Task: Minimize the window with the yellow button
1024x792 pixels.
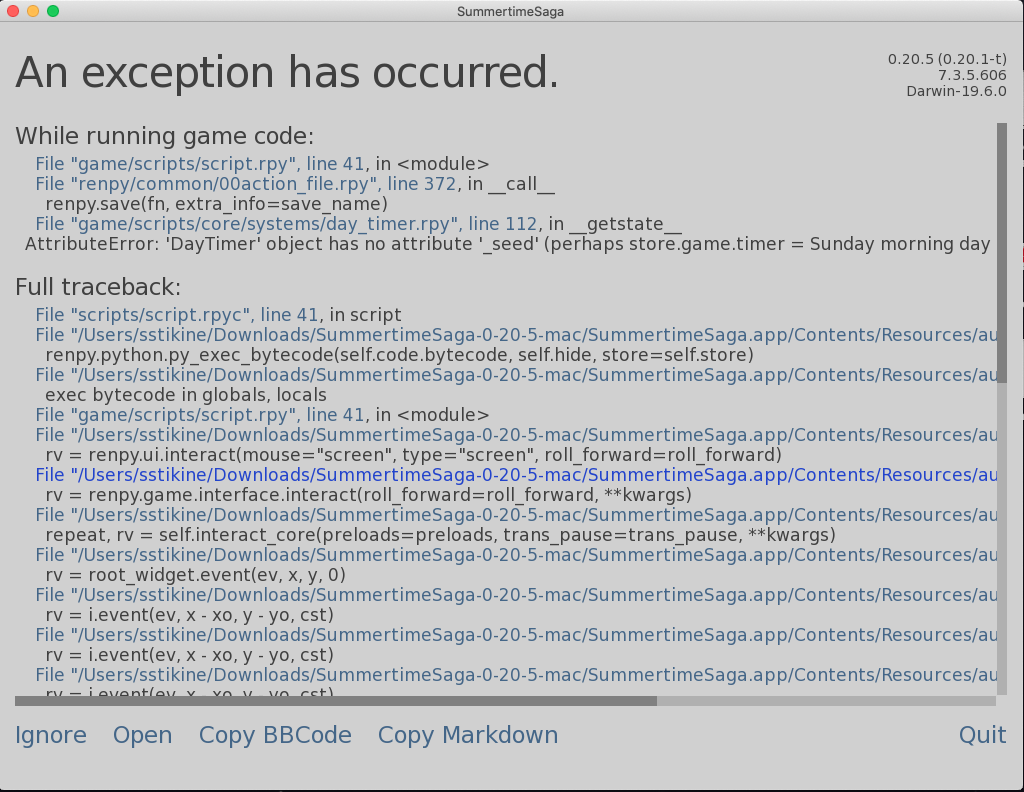Action: (x=33, y=11)
